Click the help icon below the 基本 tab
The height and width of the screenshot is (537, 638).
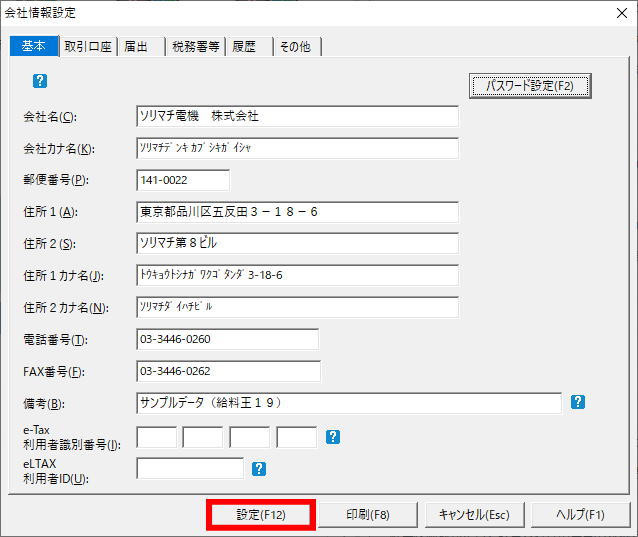click(x=40, y=81)
